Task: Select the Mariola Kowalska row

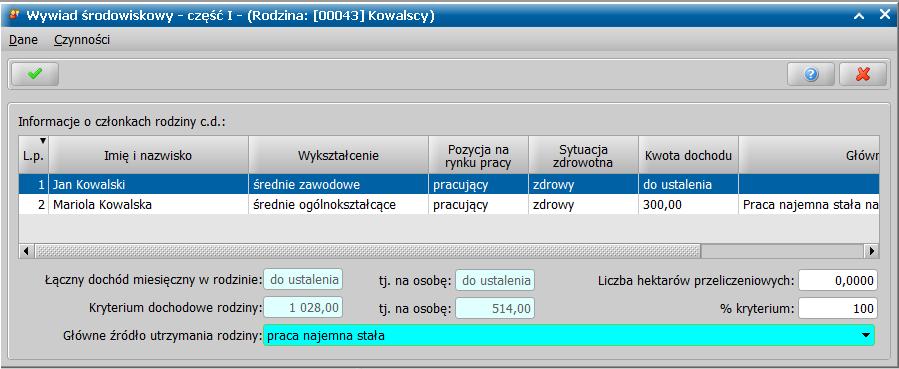Action: tap(448, 205)
